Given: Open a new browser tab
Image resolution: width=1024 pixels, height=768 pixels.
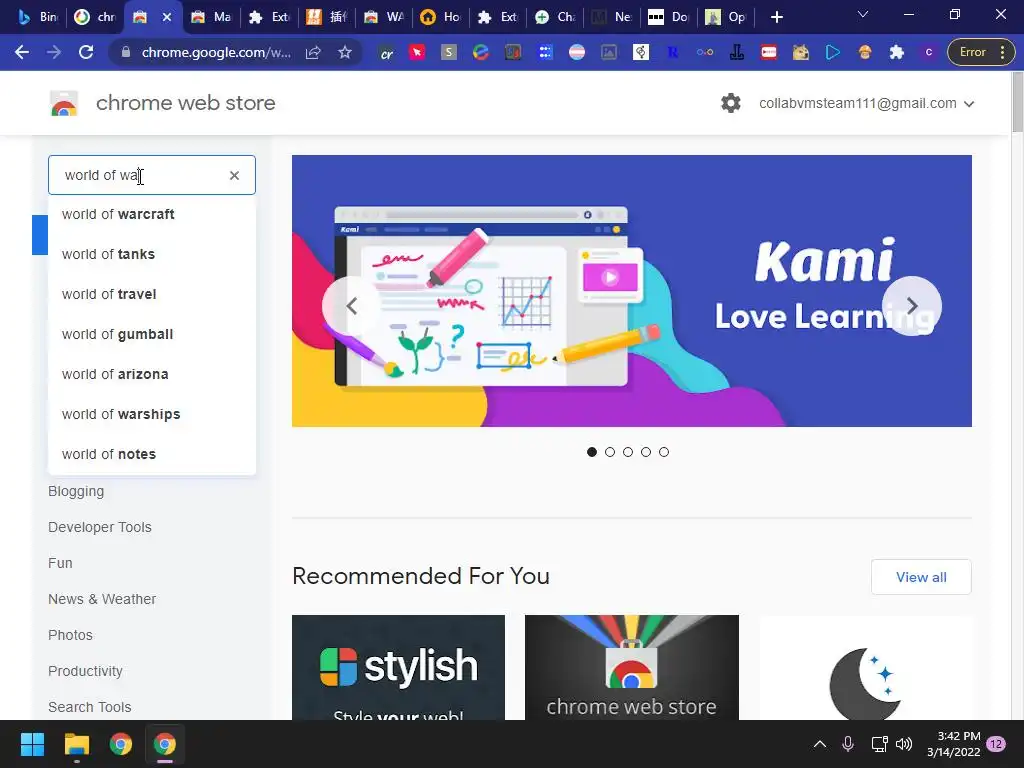Looking at the screenshot, I should (x=776, y=17).
